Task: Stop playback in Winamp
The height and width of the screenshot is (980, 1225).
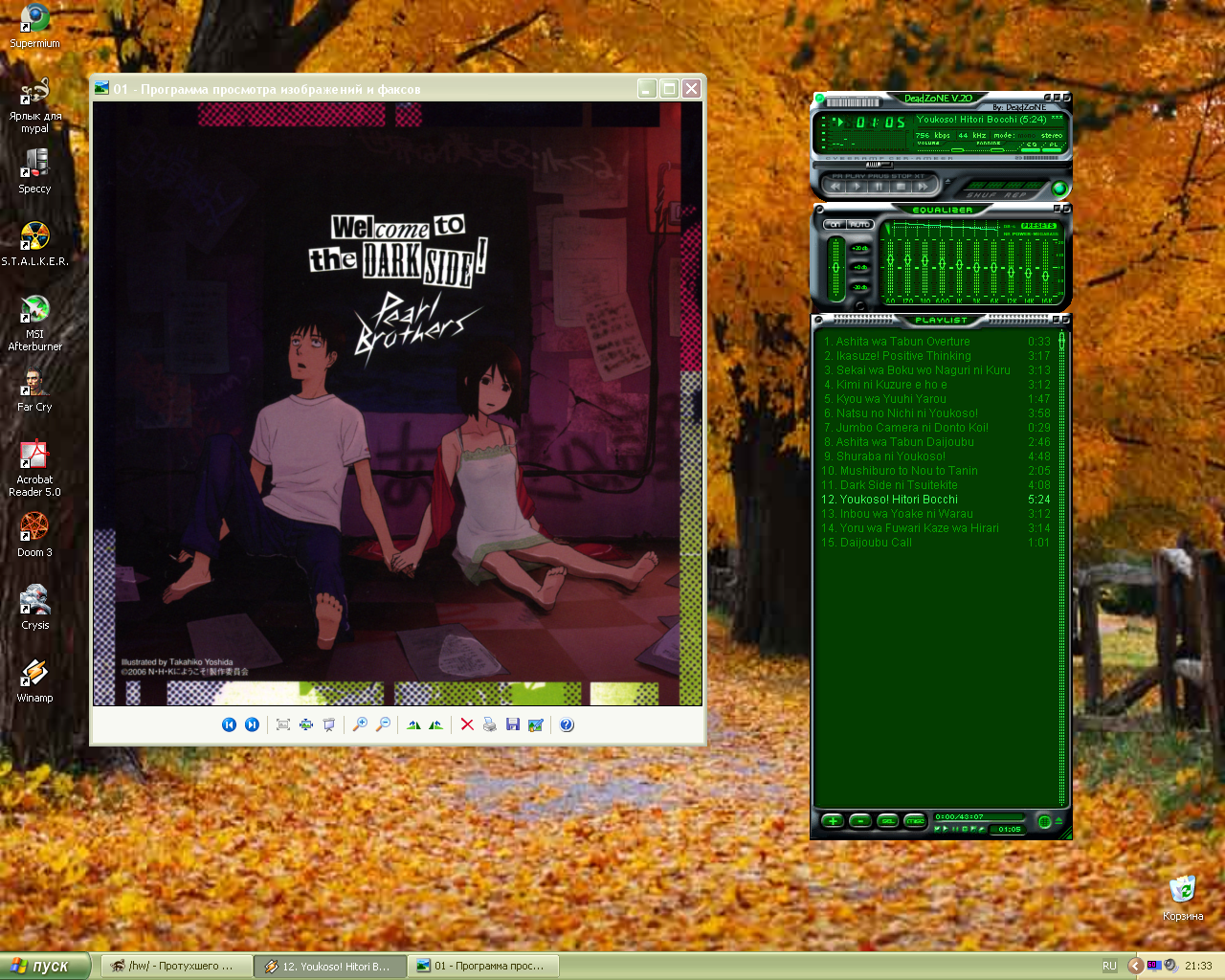Action: coord(900,187)
